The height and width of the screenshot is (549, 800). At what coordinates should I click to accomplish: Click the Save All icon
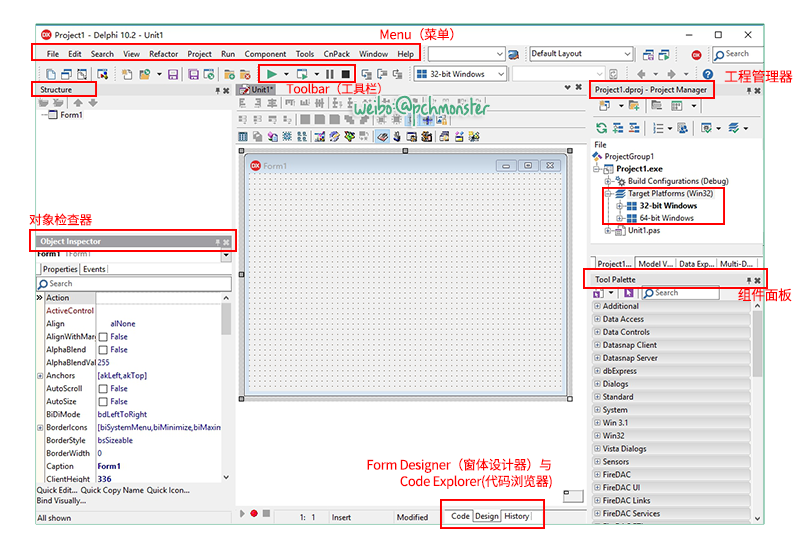tap(193, 74)
